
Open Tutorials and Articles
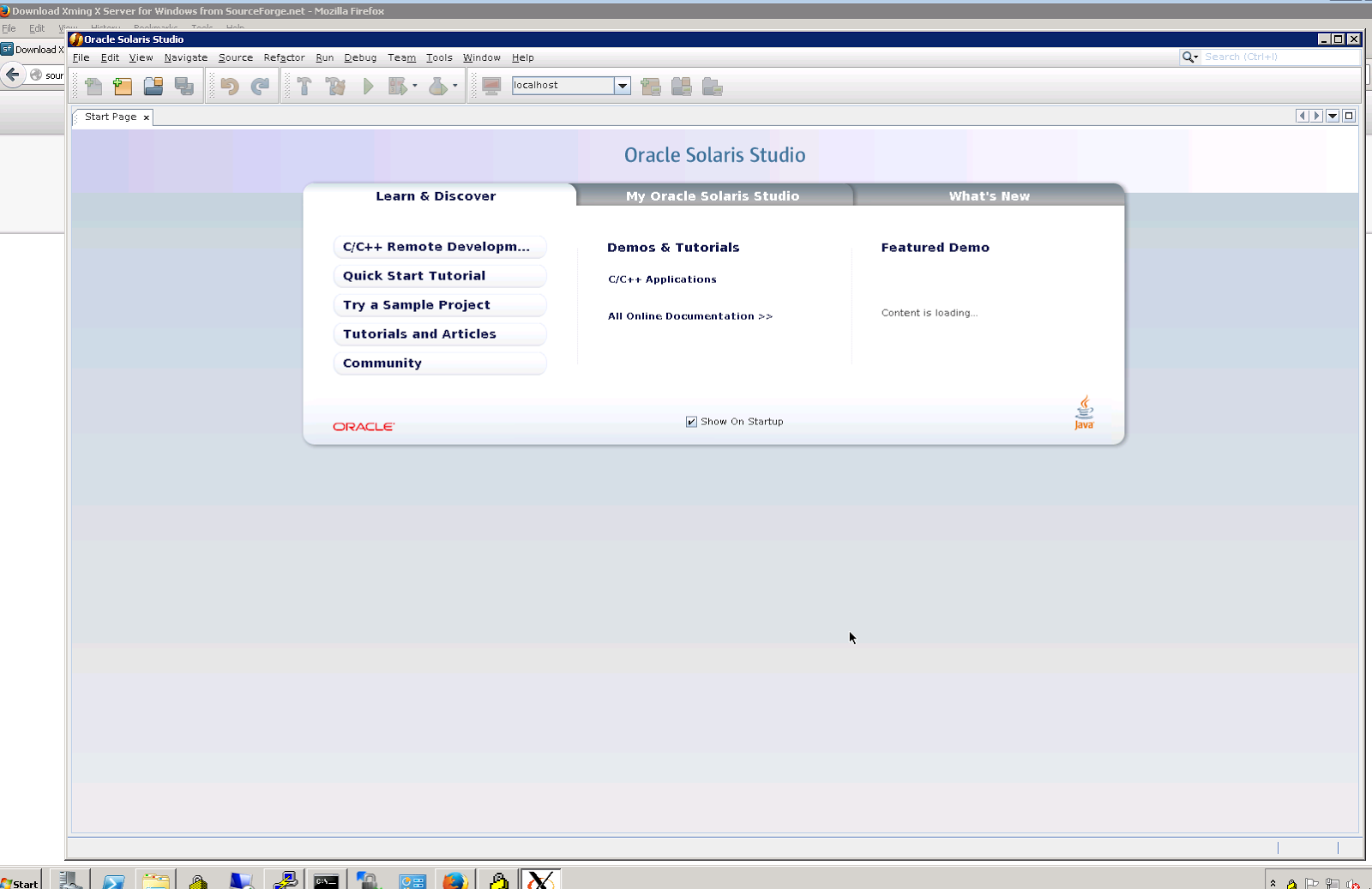pos(440,334)
